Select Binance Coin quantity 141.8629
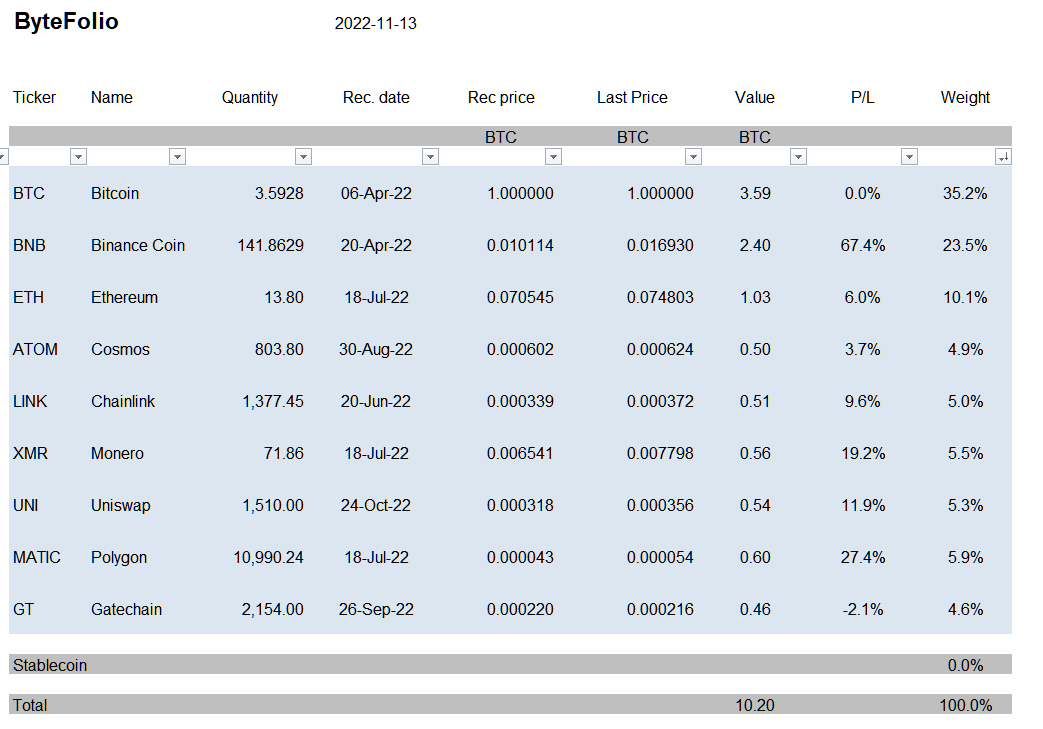Image resolution: width=1043 pixels, height=729 pixels. pos(271,245)
